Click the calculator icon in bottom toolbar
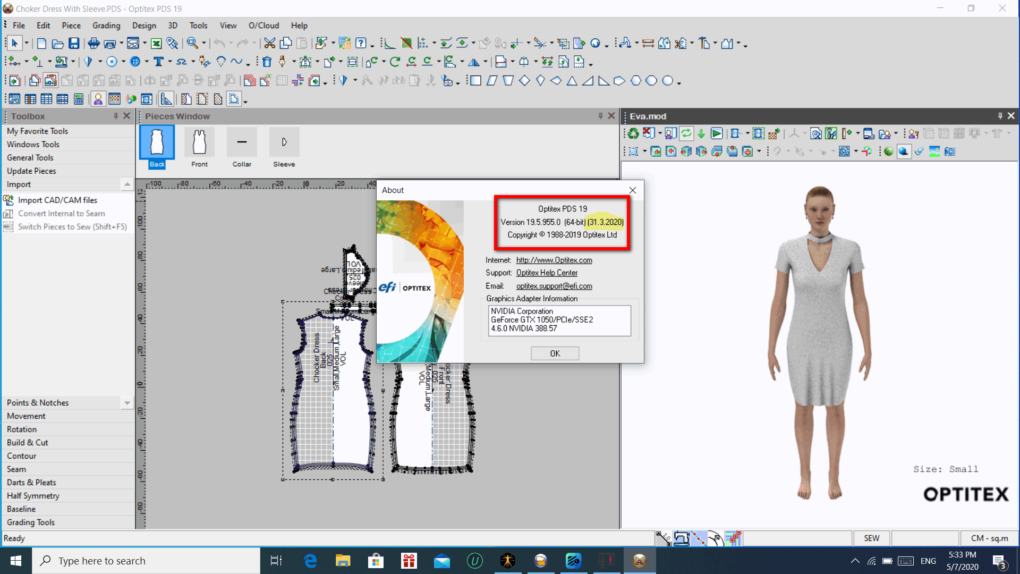1020x574 pixels. point(78,100)
